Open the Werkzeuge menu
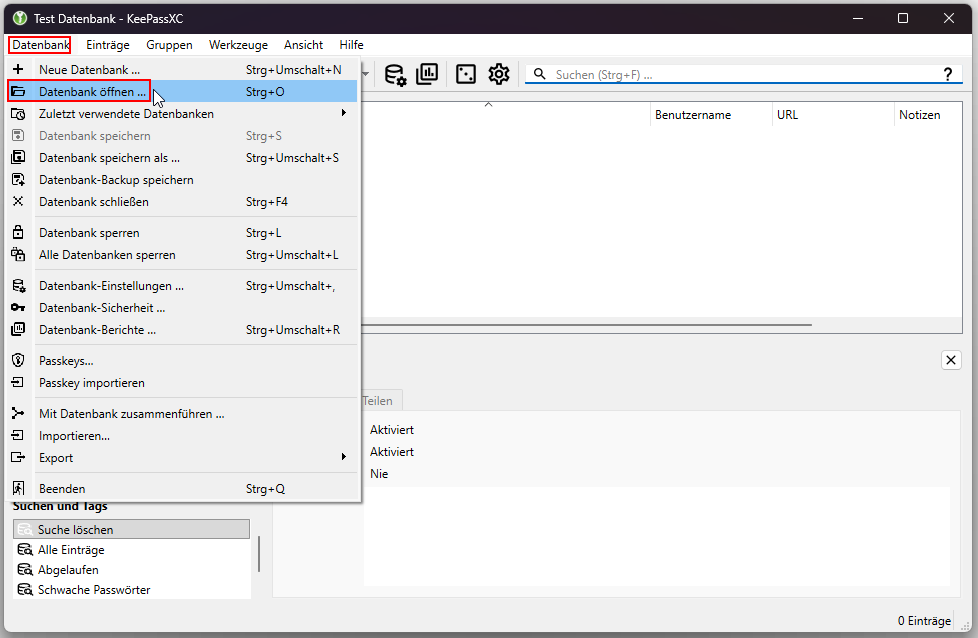 tap(238, 45)
